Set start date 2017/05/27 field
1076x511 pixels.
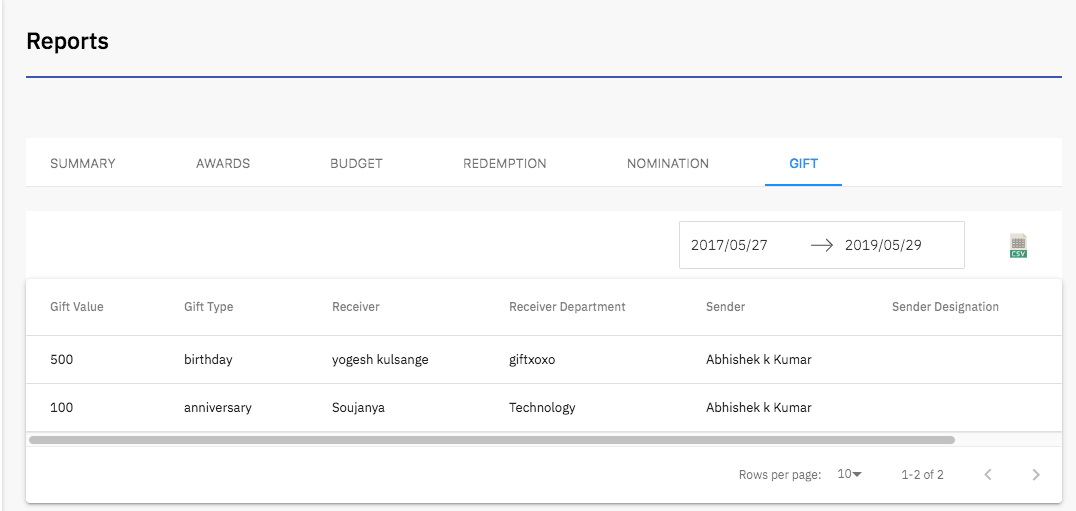[729, 245]
